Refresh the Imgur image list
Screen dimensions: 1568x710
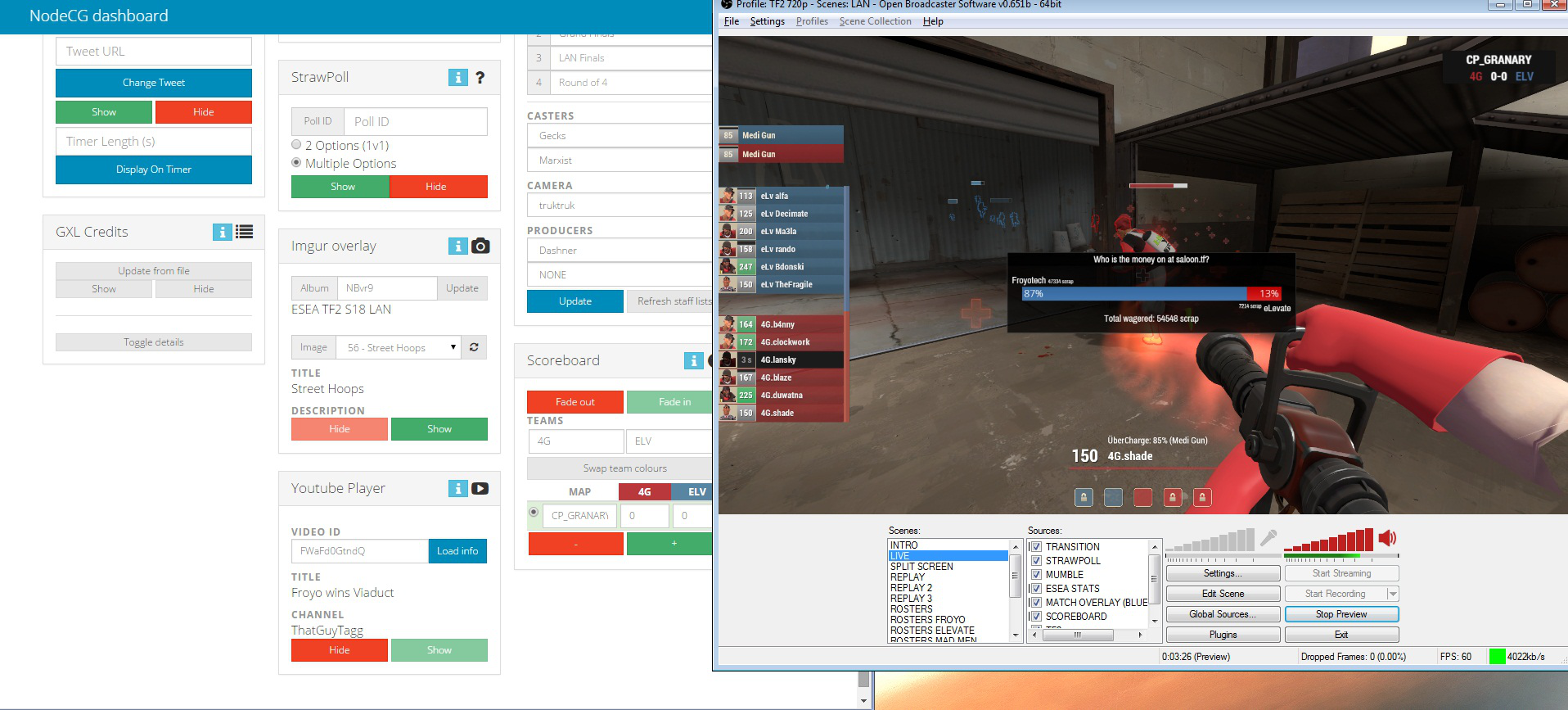474,347
